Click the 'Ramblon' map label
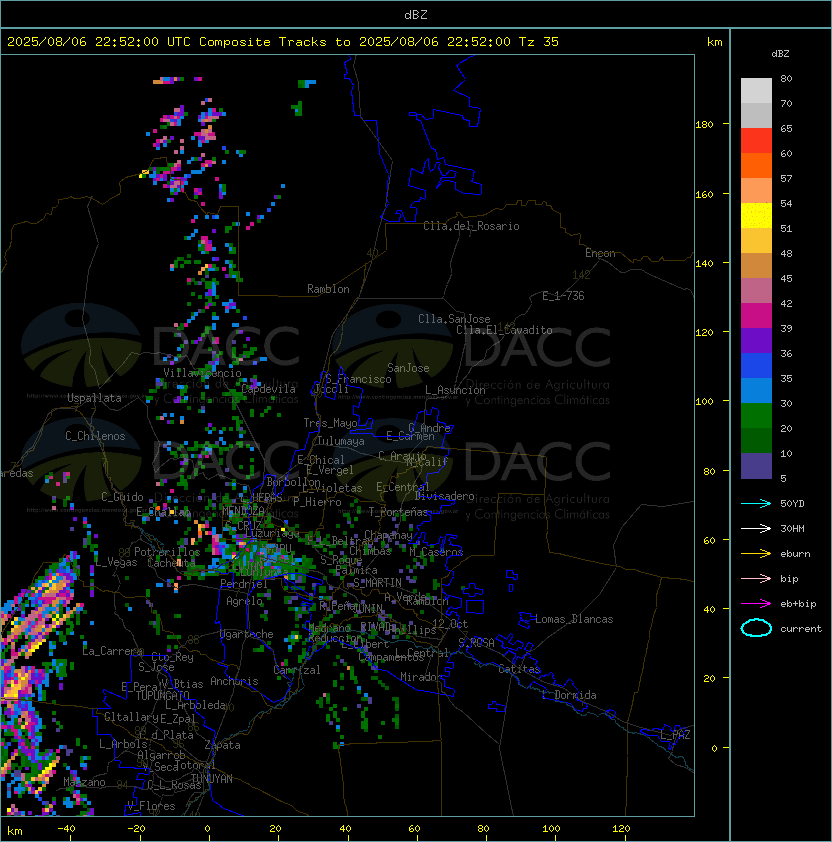832x842 pixels. [x=328, y=289]
